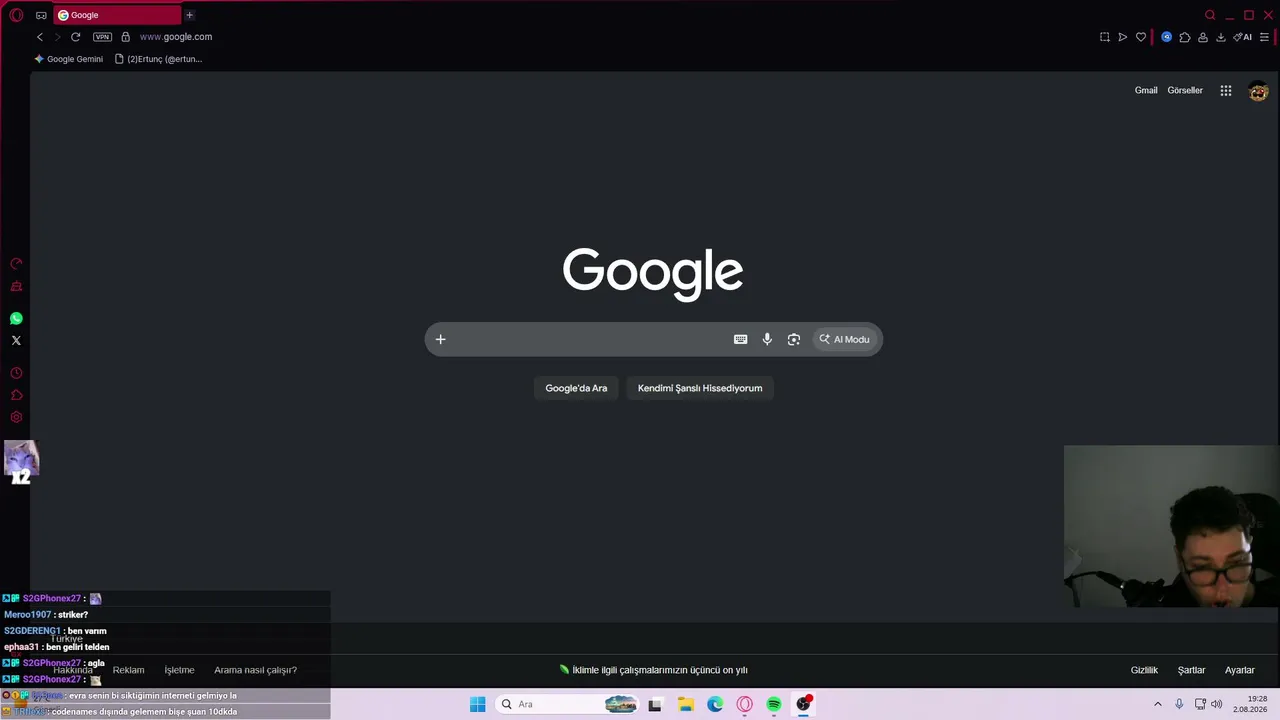Open Ayarlar settings menu in footer
The image size is (1280, 720).
[1240, 670]
